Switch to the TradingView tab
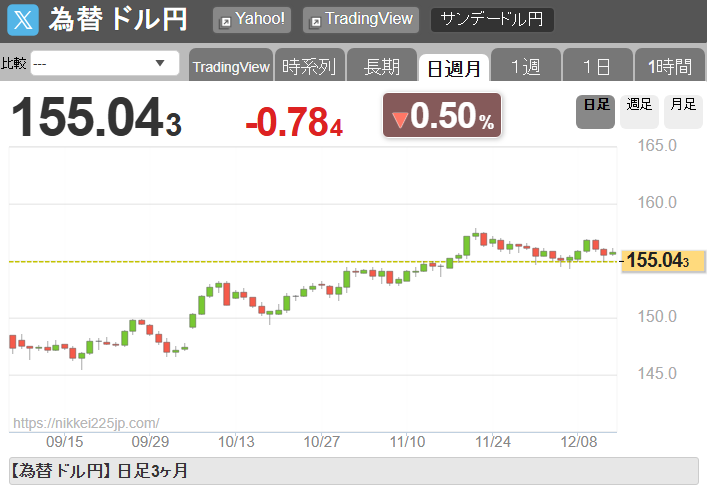The image size is (707, 489). tap(231, 66)
